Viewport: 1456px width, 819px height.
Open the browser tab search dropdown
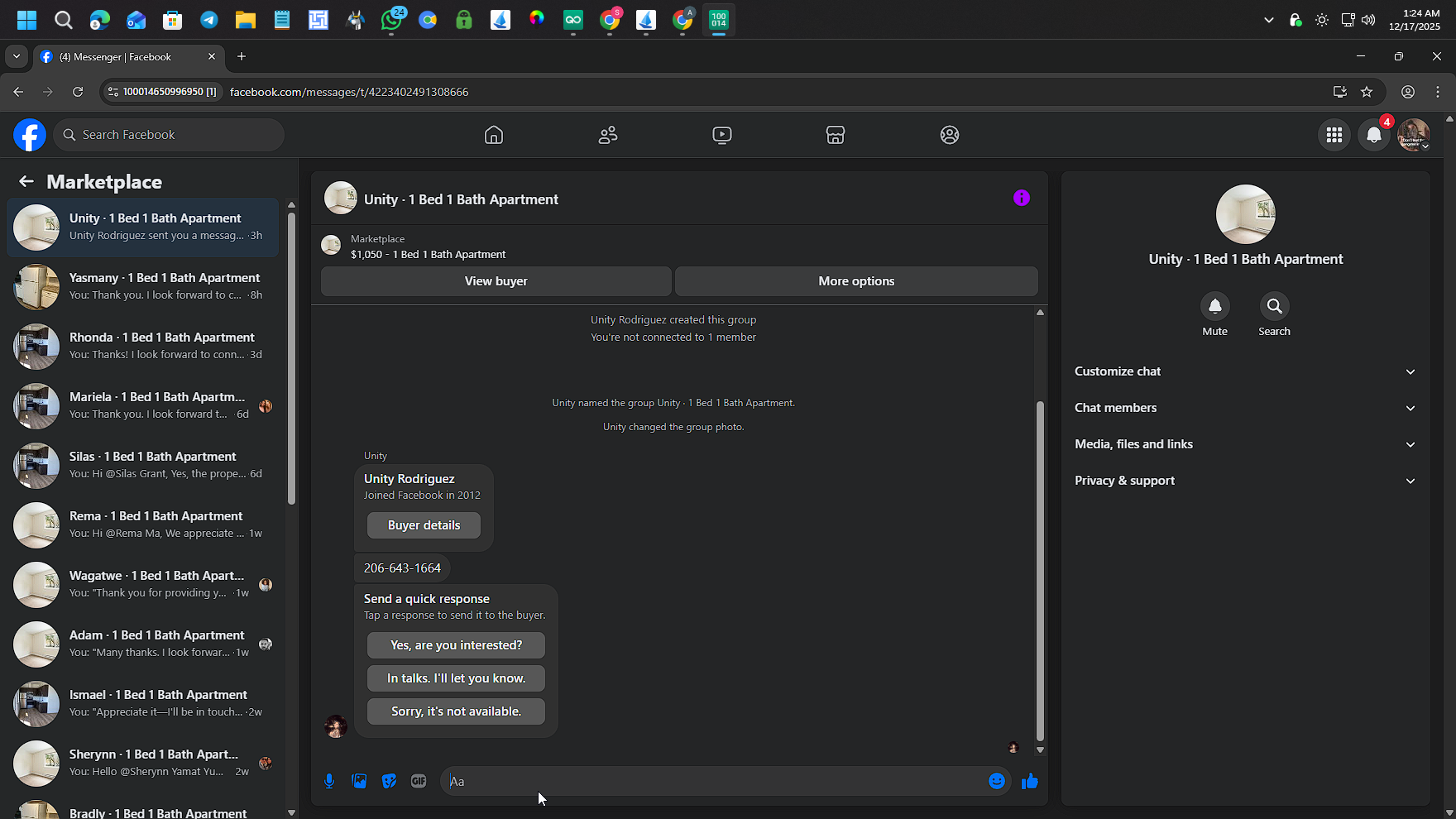pyautogui.click(x=17, y=56)
